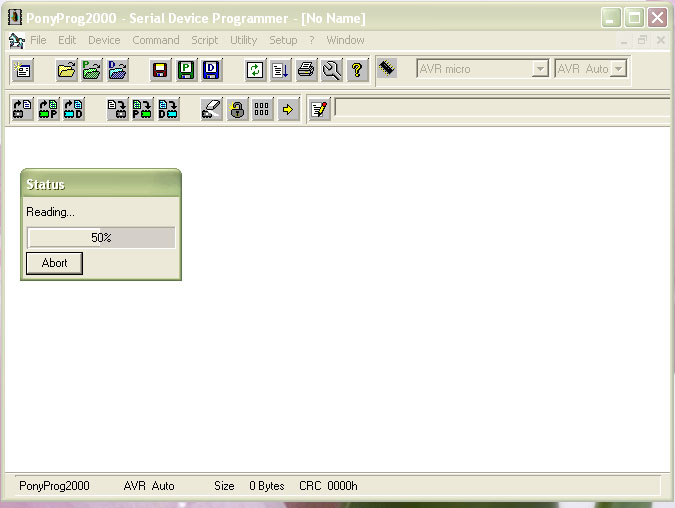This screenshot has height=508, width=675.
Task: Open Setup with wrench icon
Action: [332, 70]
